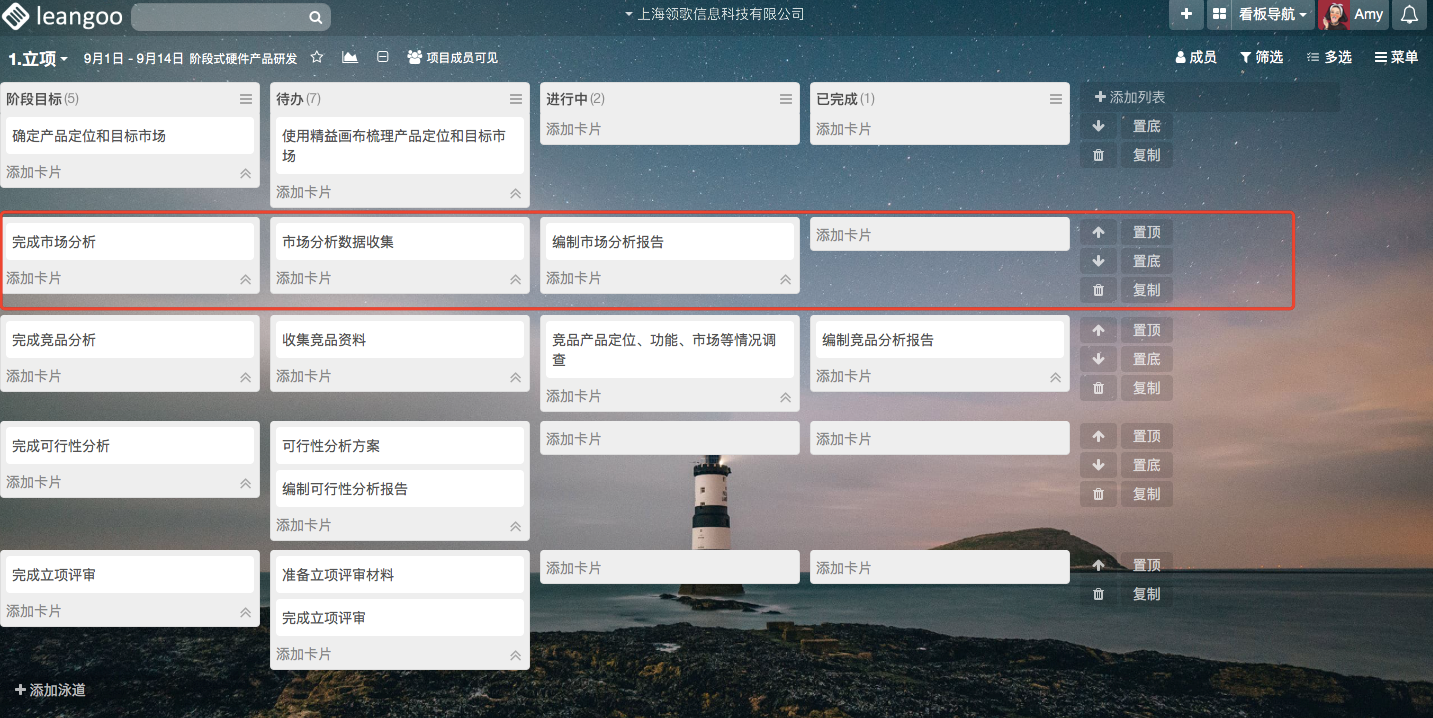1433x718 pixels.
Task: Open the 1.立项 board title dropdown
Action: tap(38, 58)
